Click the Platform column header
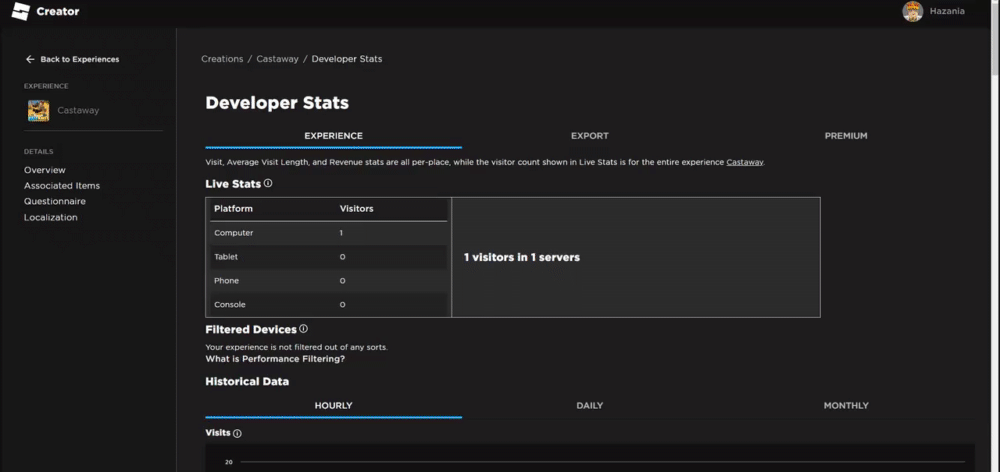This screenshot has width=1000, height=472. click(233, 209)
